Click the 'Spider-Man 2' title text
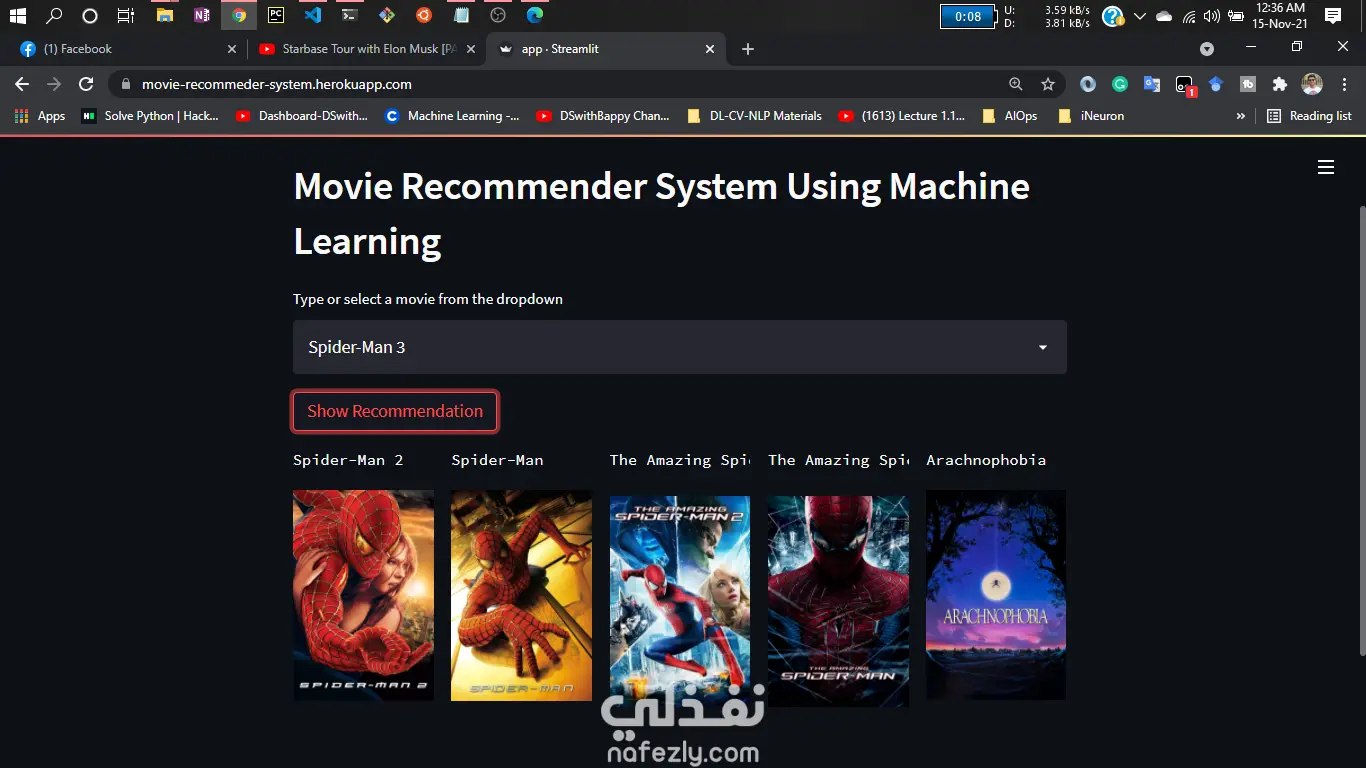Image resolution: width=1366 pixels, height=768 pixels. (348, 460)
